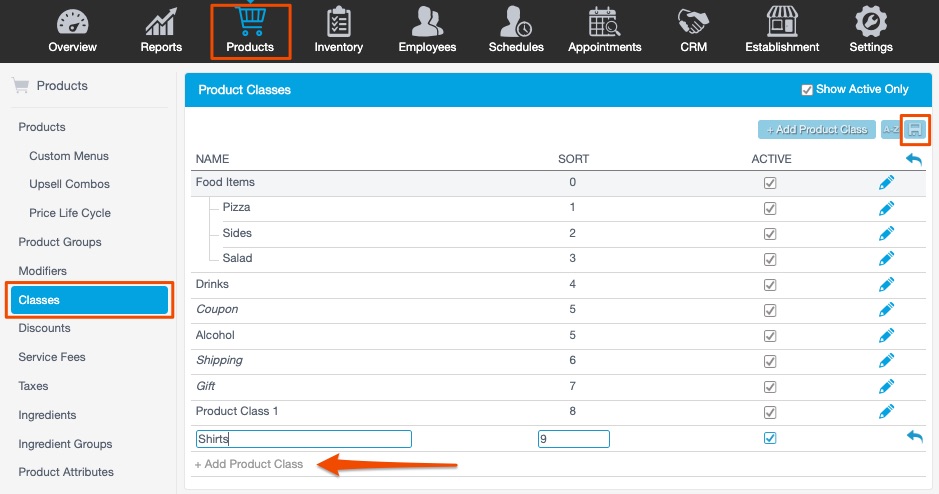This screenshot has width=939, height=494.
Task: Open Modifiers from sidebar menu
Action: pos(42,271)
